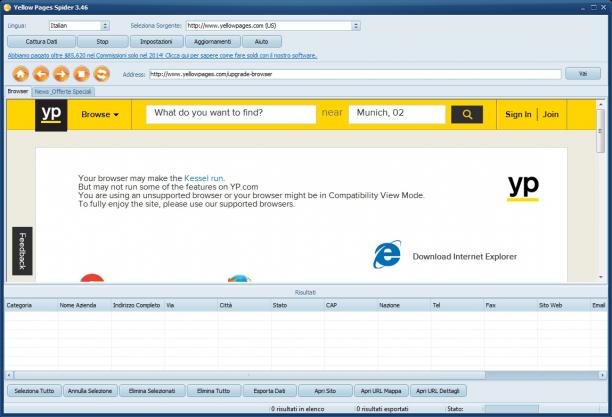This screenshot has height=417, width=612.
Task: Click the orange back arrow icon
Action: coord(41,74)
